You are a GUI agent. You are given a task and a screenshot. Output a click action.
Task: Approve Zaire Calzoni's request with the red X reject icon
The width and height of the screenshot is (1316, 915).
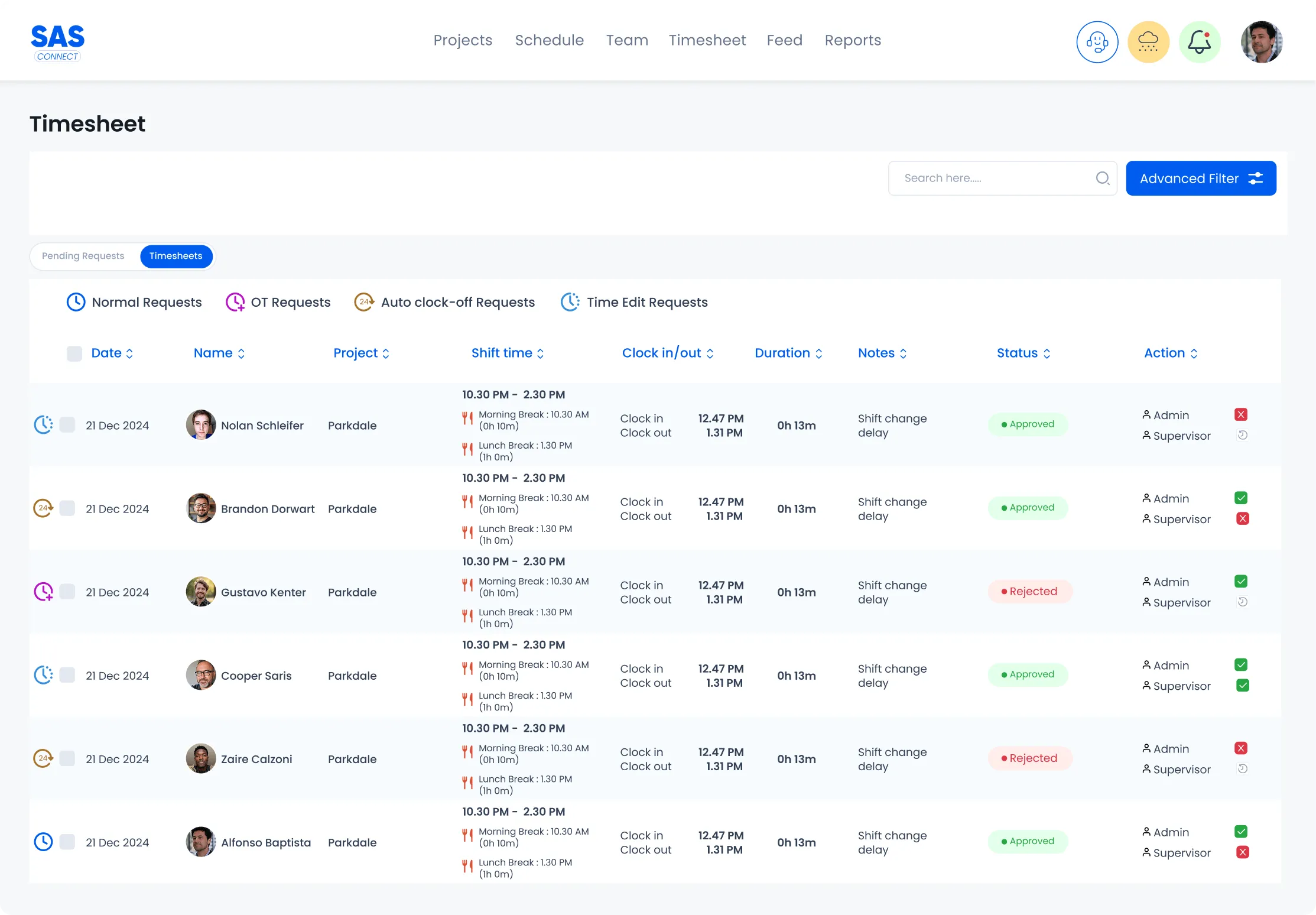pyautogui.click(x=1242, y=748)
